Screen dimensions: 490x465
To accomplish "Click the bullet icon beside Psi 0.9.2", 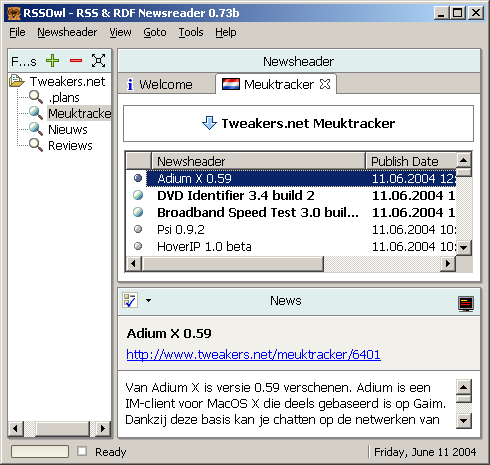I will click(138, 229).
